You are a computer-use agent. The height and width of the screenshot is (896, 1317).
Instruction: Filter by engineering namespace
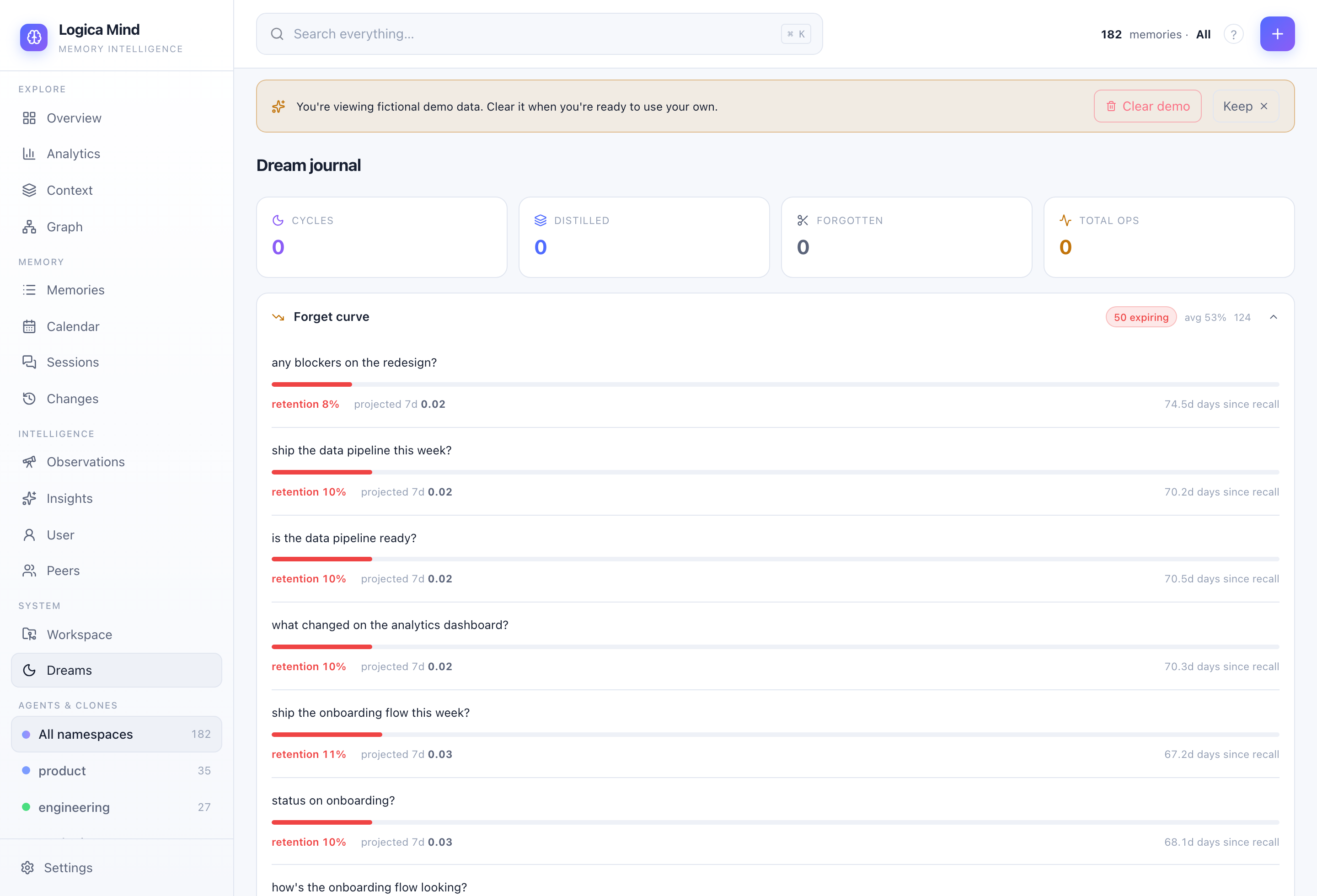(117, 807)
